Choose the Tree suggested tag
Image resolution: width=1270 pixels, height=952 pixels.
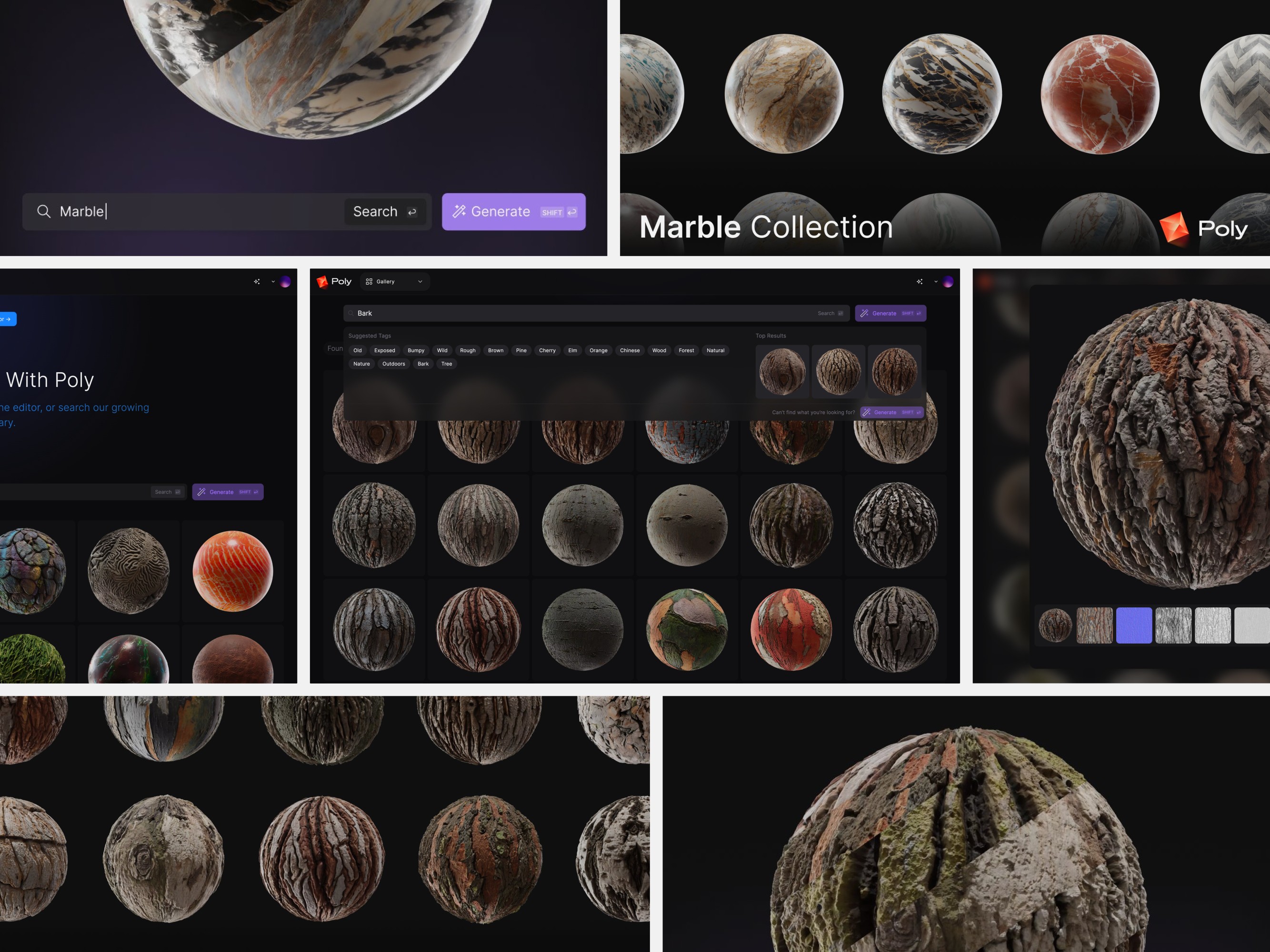446,364
